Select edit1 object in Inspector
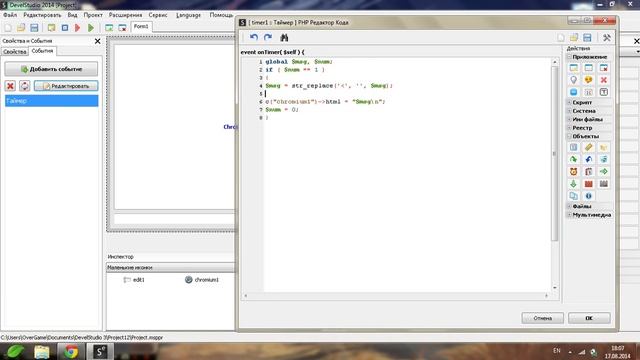 click(134, 280)
